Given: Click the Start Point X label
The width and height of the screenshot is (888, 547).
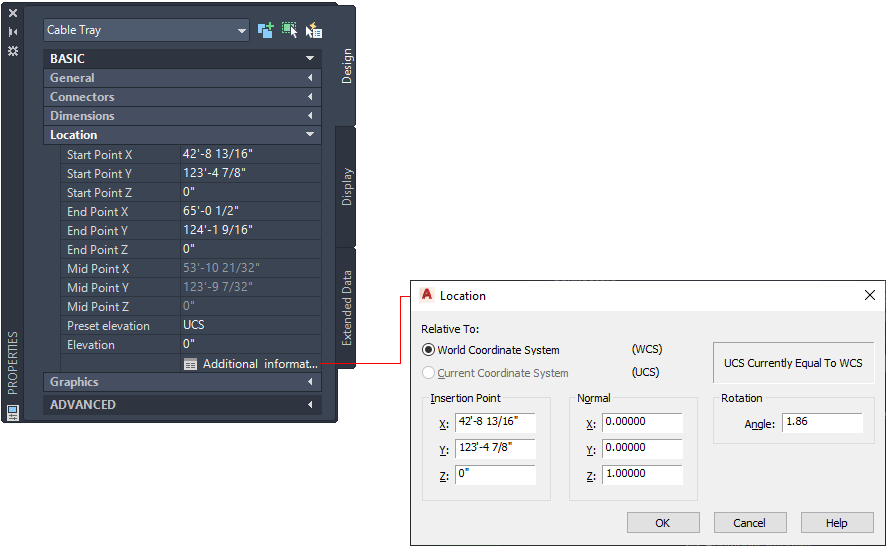Looking at the screenshot, I should pos(99,155).
